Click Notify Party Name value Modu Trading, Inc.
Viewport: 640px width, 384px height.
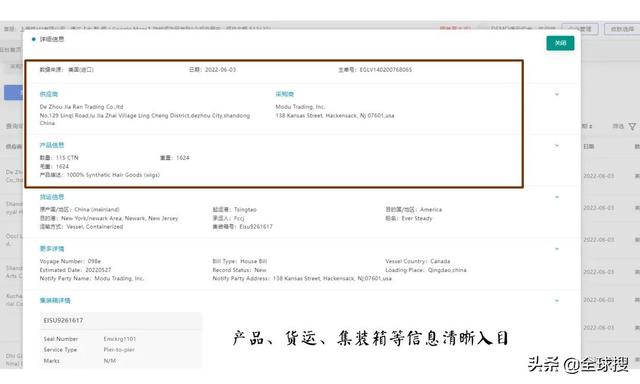(119, 278)
